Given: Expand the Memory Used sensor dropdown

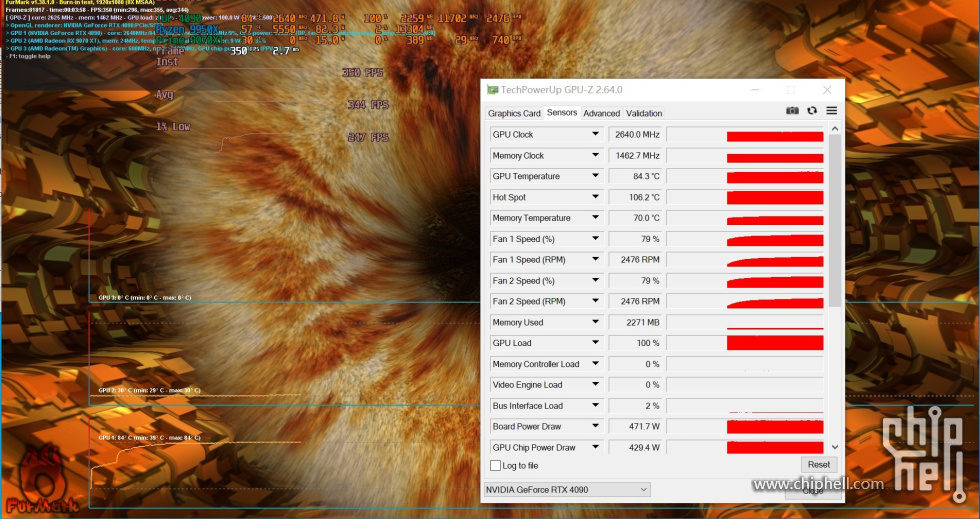Looking at the screenshot, I should (x=596, y=322).
